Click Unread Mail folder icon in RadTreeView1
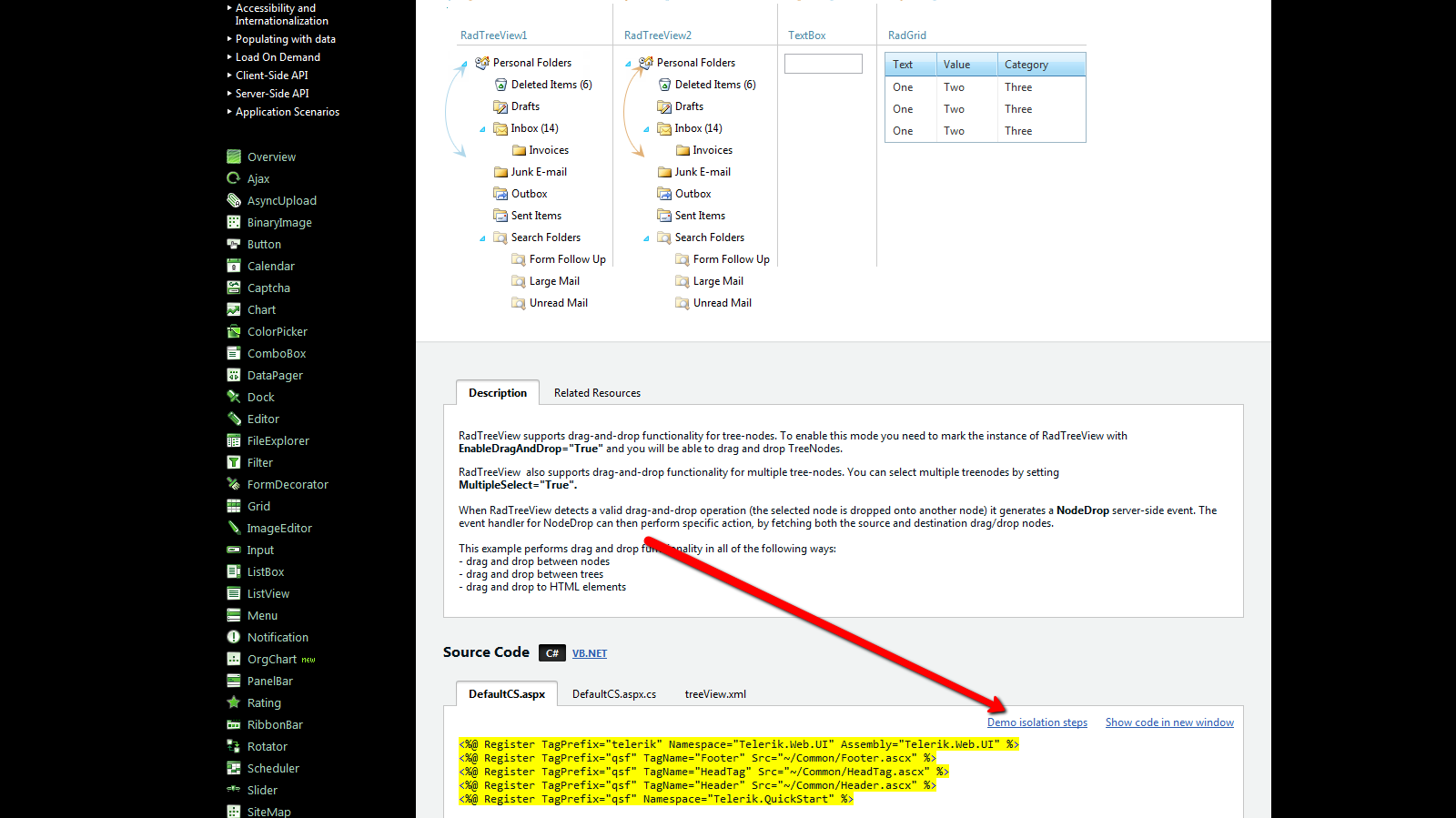This screenshot has width=1456, height=818. tap(519, 303)
